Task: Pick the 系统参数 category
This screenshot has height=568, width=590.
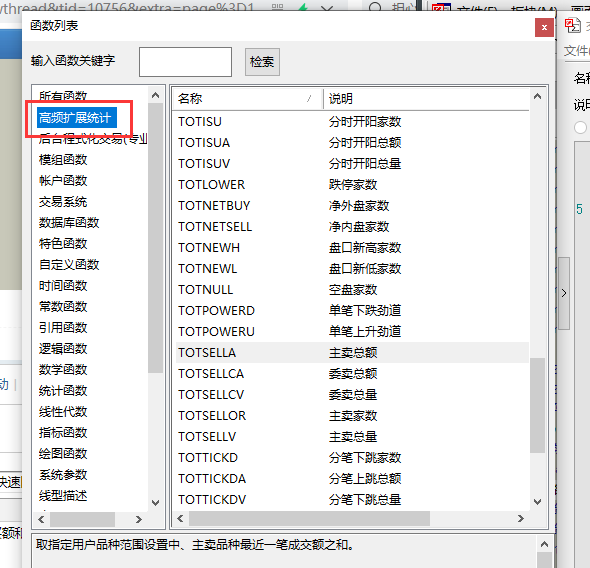Action: coord(63,475)
